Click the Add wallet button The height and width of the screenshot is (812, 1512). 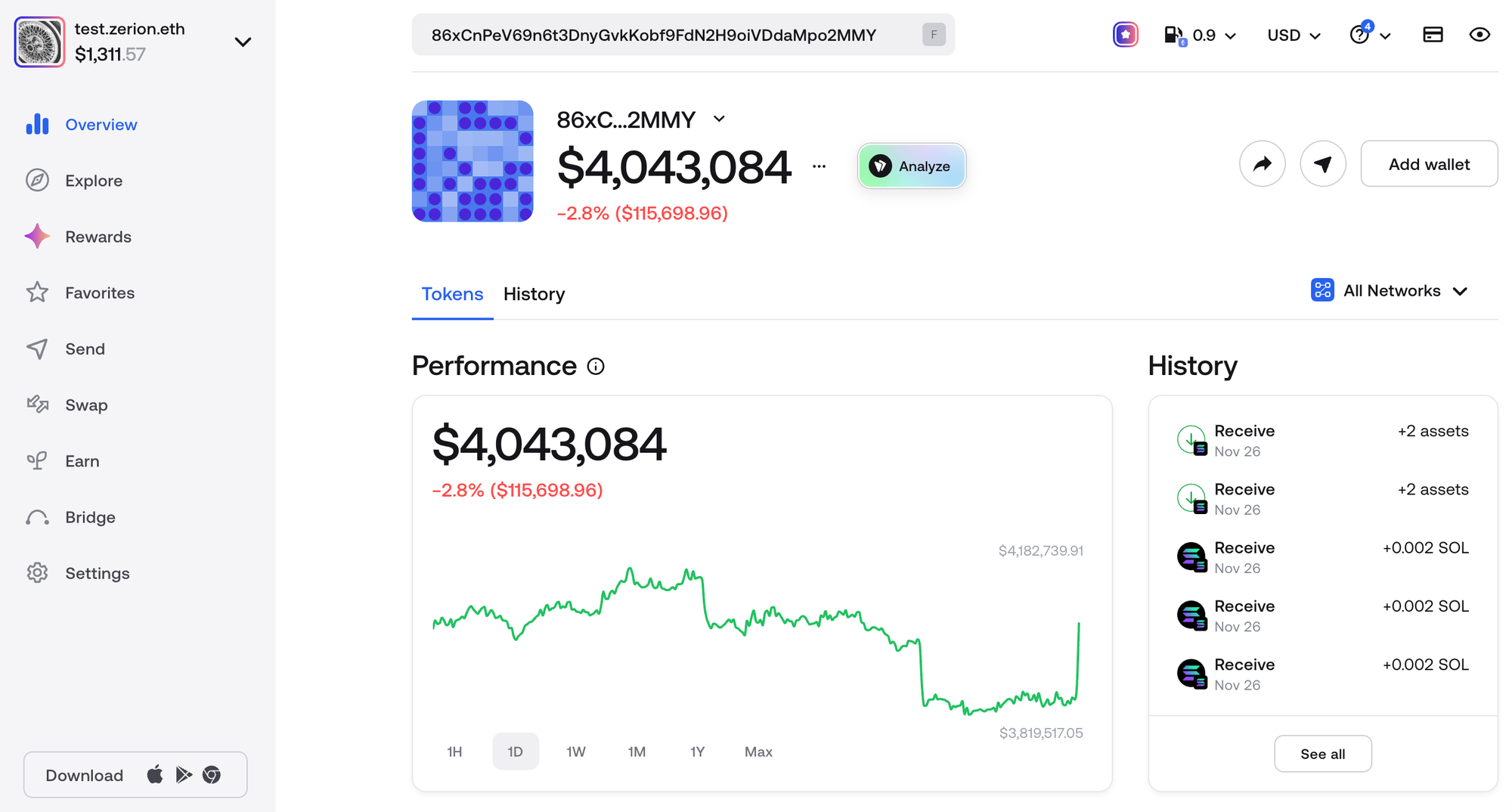point(1428,164)
